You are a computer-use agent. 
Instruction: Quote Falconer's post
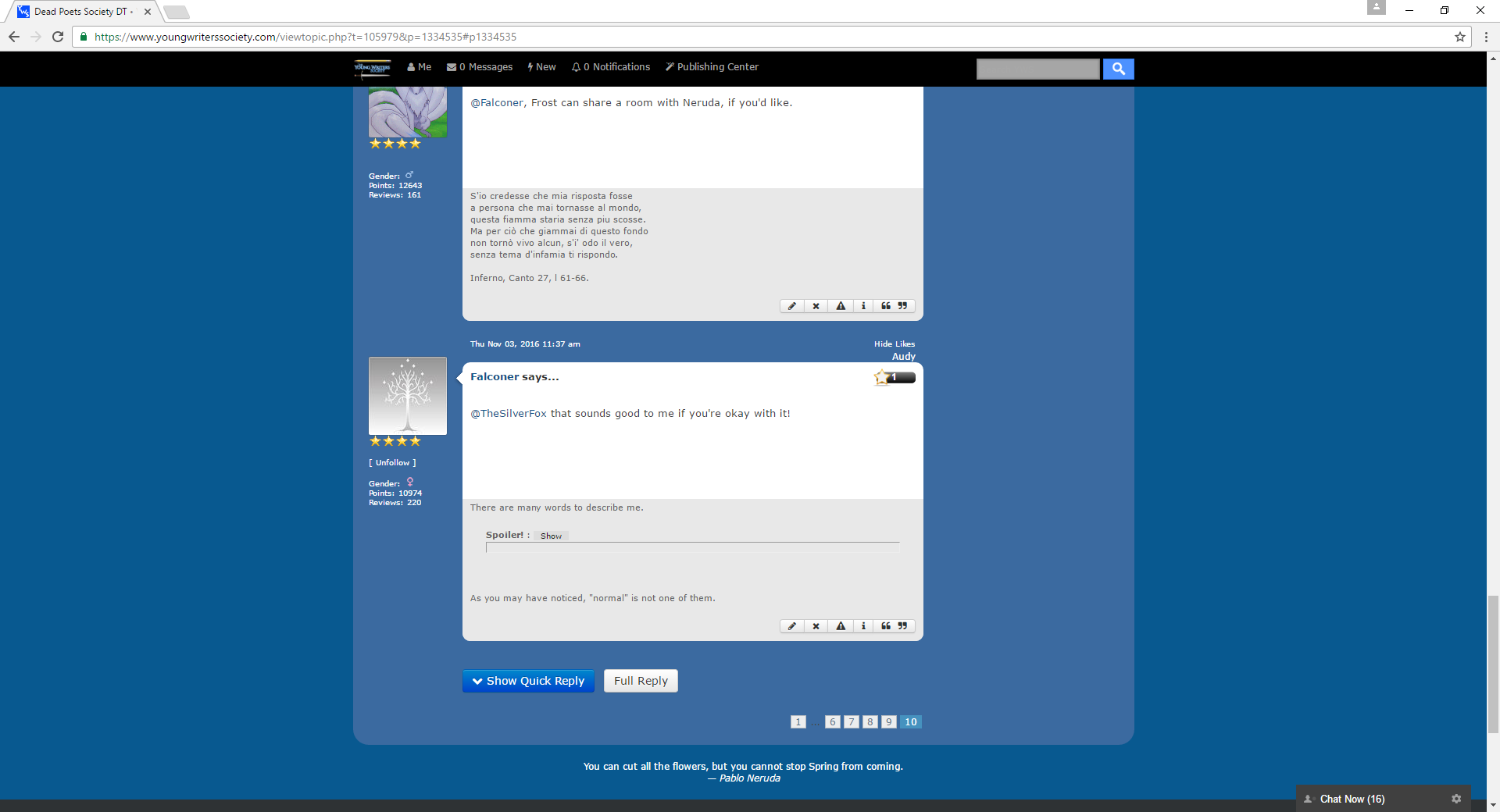894,626
